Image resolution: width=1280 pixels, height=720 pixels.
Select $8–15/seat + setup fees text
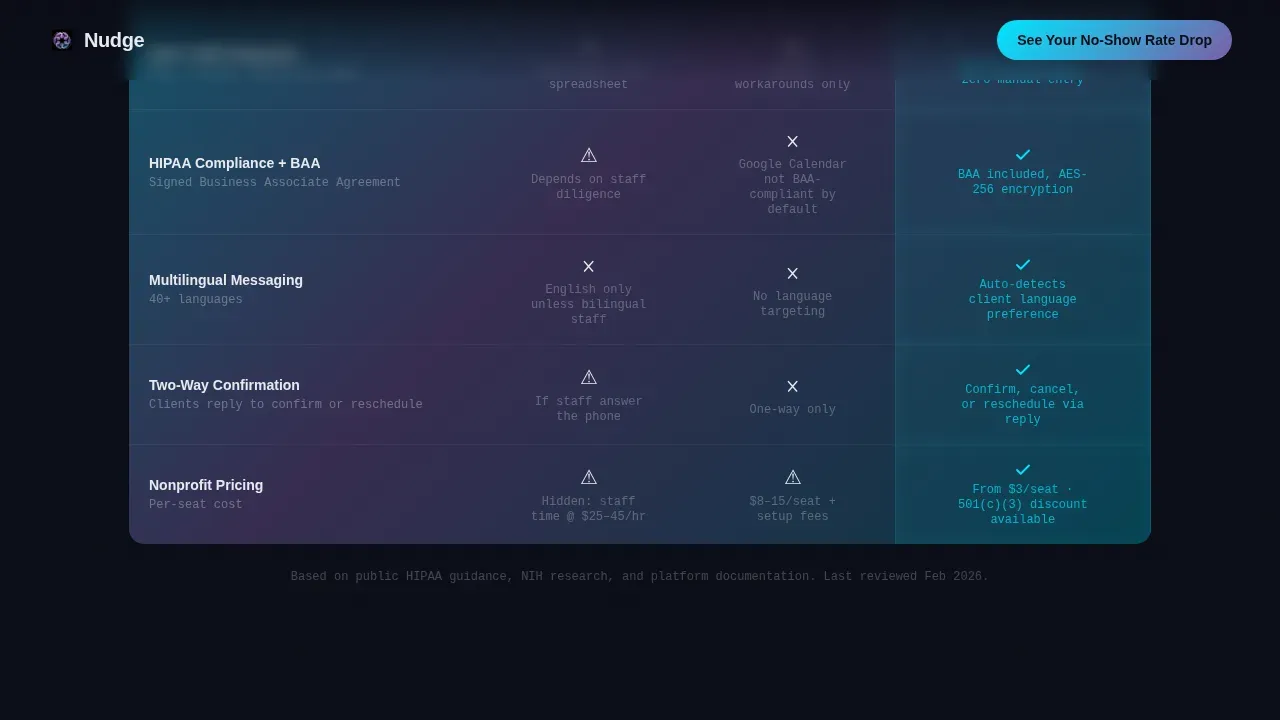click(x=793, y=509)
